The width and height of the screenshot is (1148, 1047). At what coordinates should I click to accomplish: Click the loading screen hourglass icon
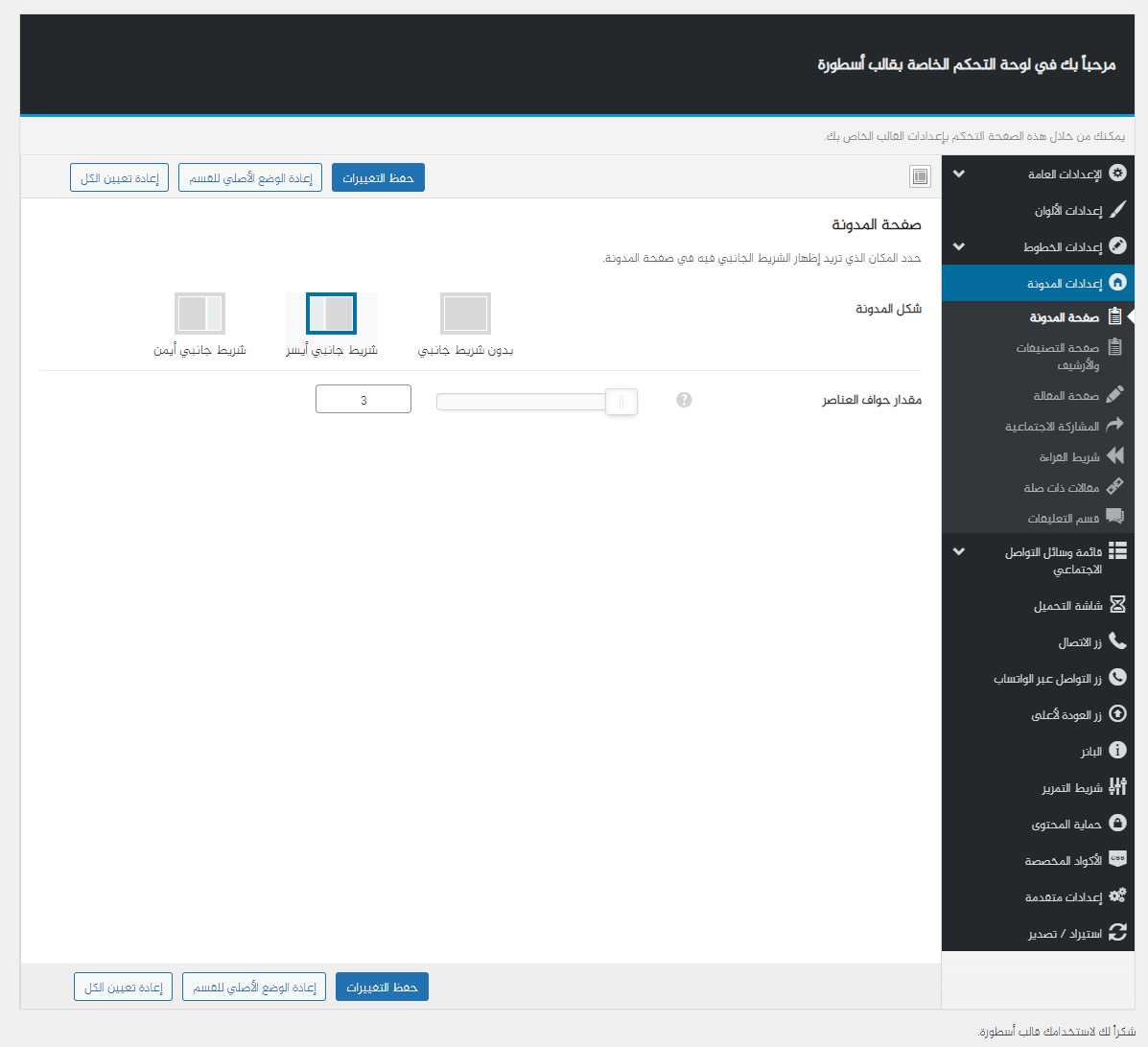(1117, 605)
